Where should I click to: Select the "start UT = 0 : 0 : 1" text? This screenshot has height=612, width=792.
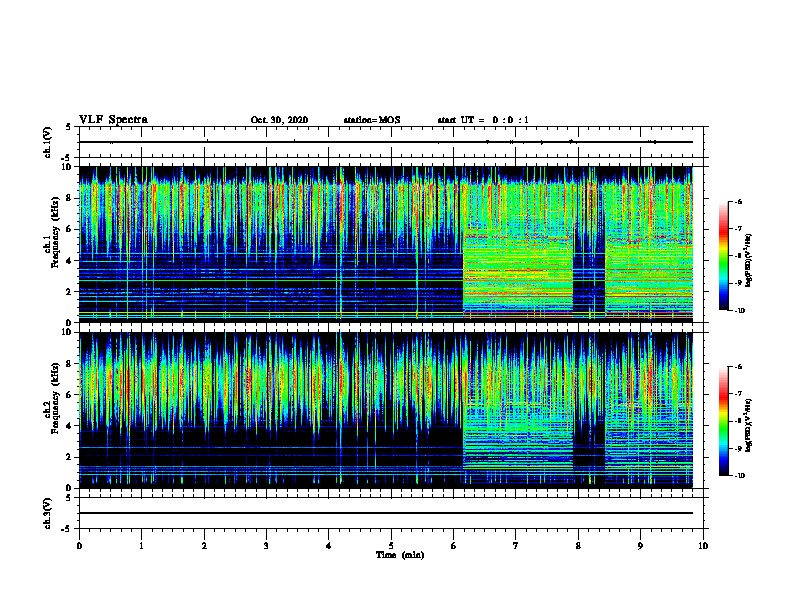(x=483, y=120)
